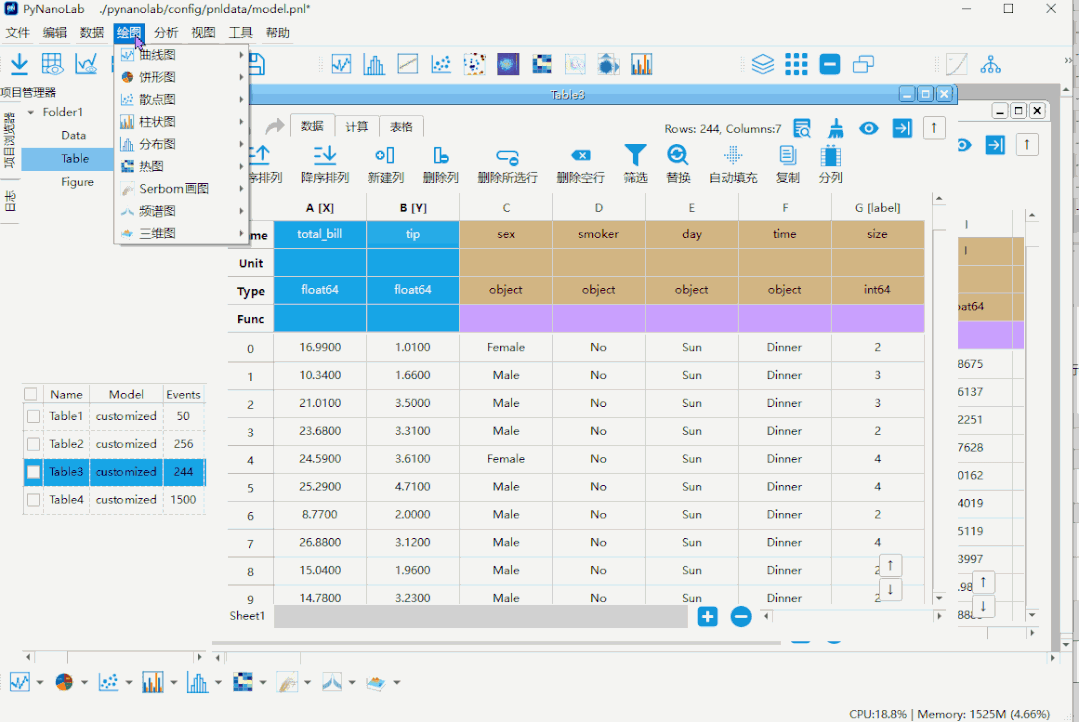Click the blue export arrow button in Table3
The width and height of the screenshot is (1079, 722).
902,128
